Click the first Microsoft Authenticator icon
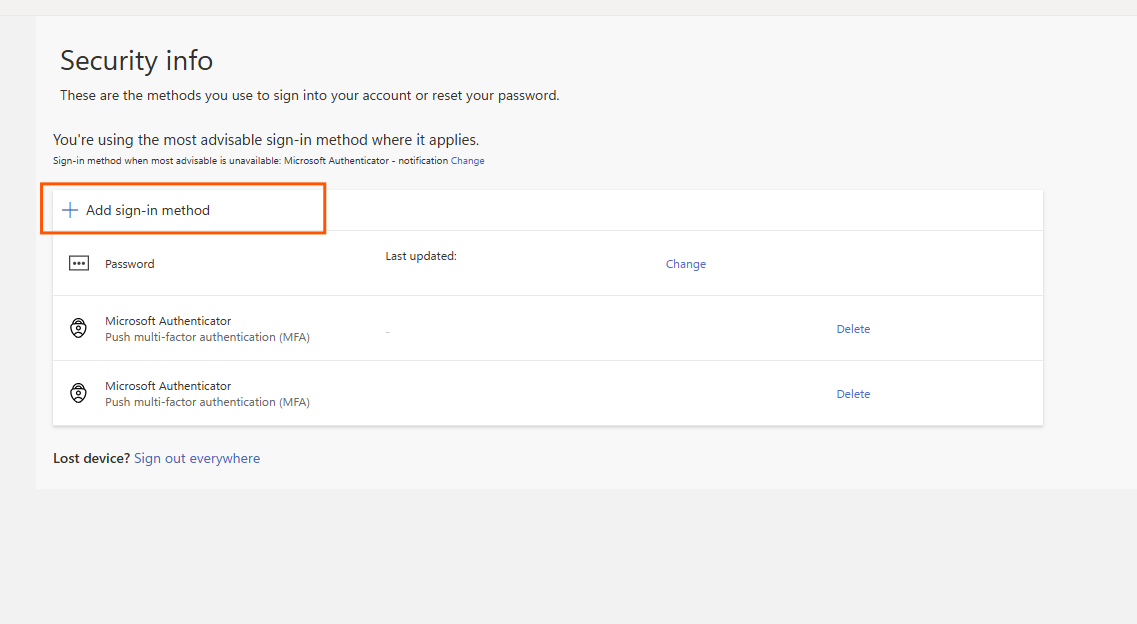The height and width of the screenshot is (624, 1137). point(79,328)
